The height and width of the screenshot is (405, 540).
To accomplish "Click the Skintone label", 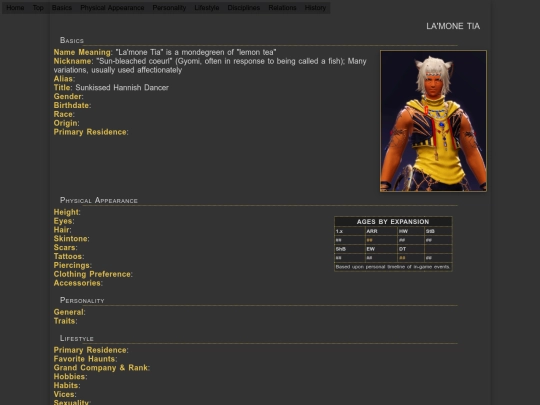I will [71, 239].
